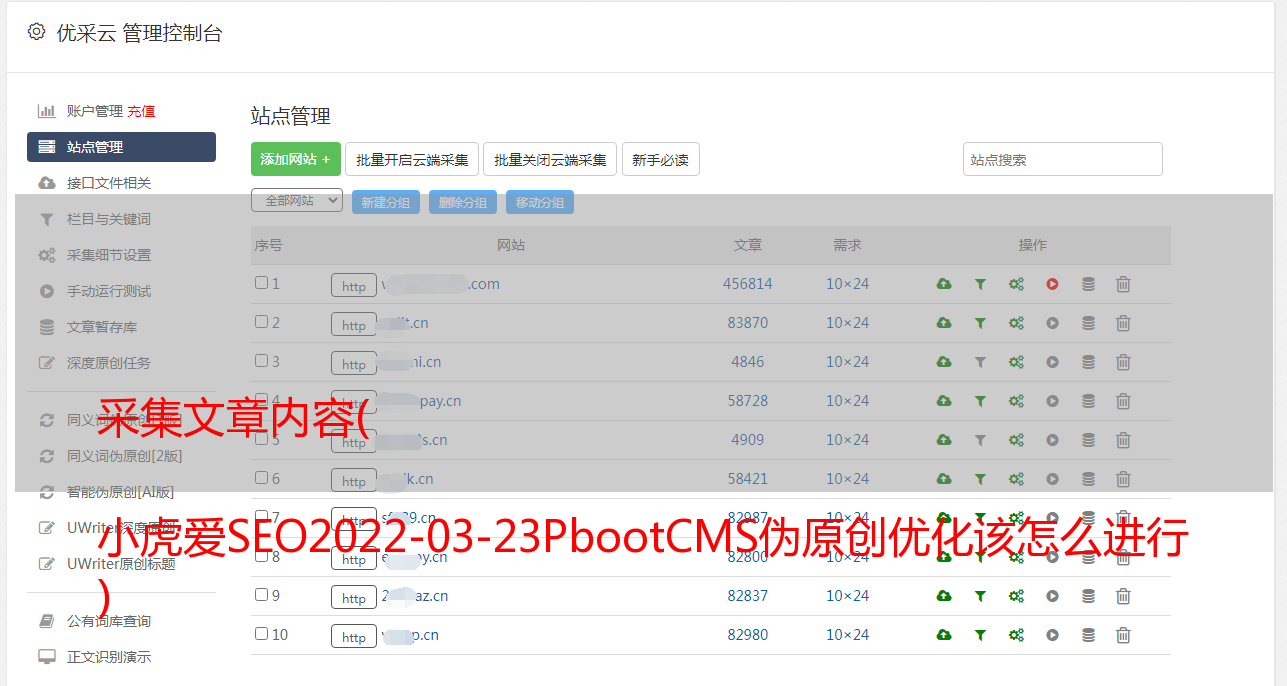
Task: Click the 新建分组 button
Action: pos(386,202)
